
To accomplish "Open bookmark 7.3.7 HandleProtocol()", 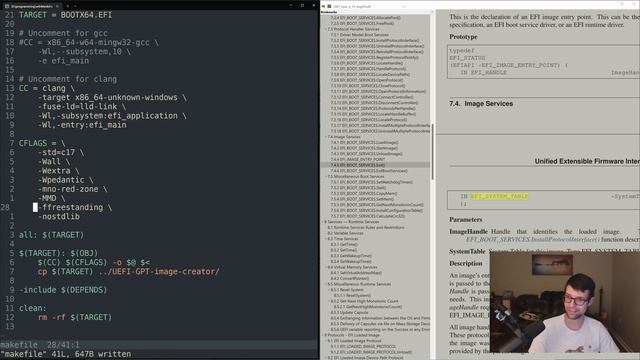I will point(368,69).
